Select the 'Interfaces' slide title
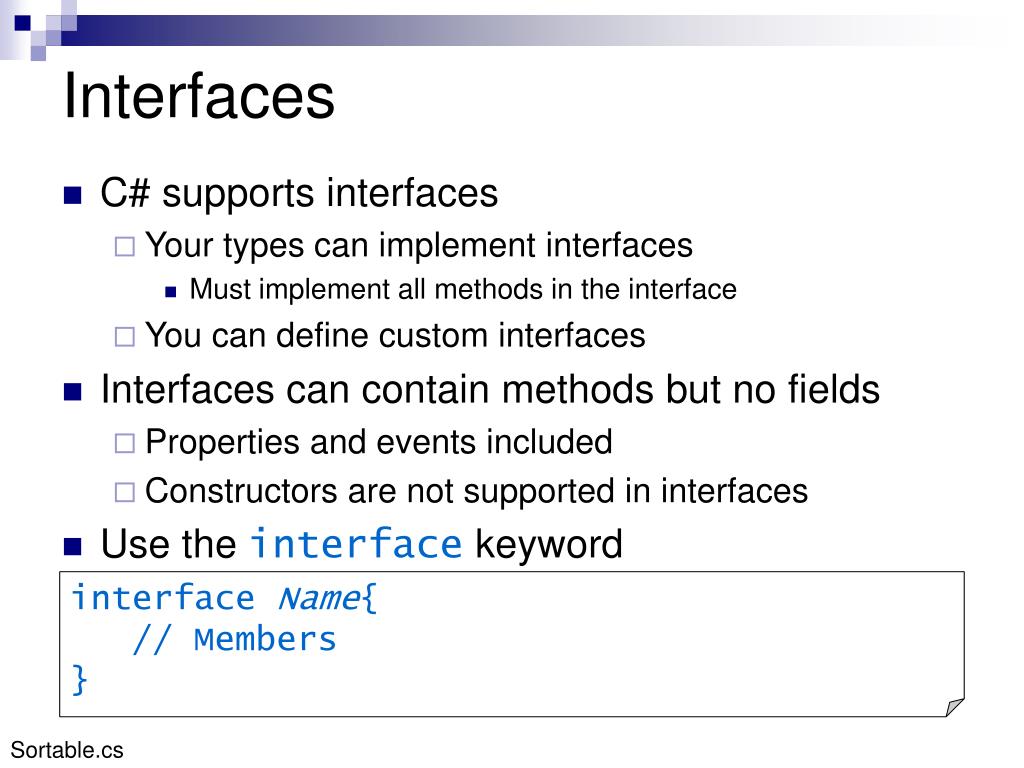Screen dimensions: 1024x768 tap(199, 96)
